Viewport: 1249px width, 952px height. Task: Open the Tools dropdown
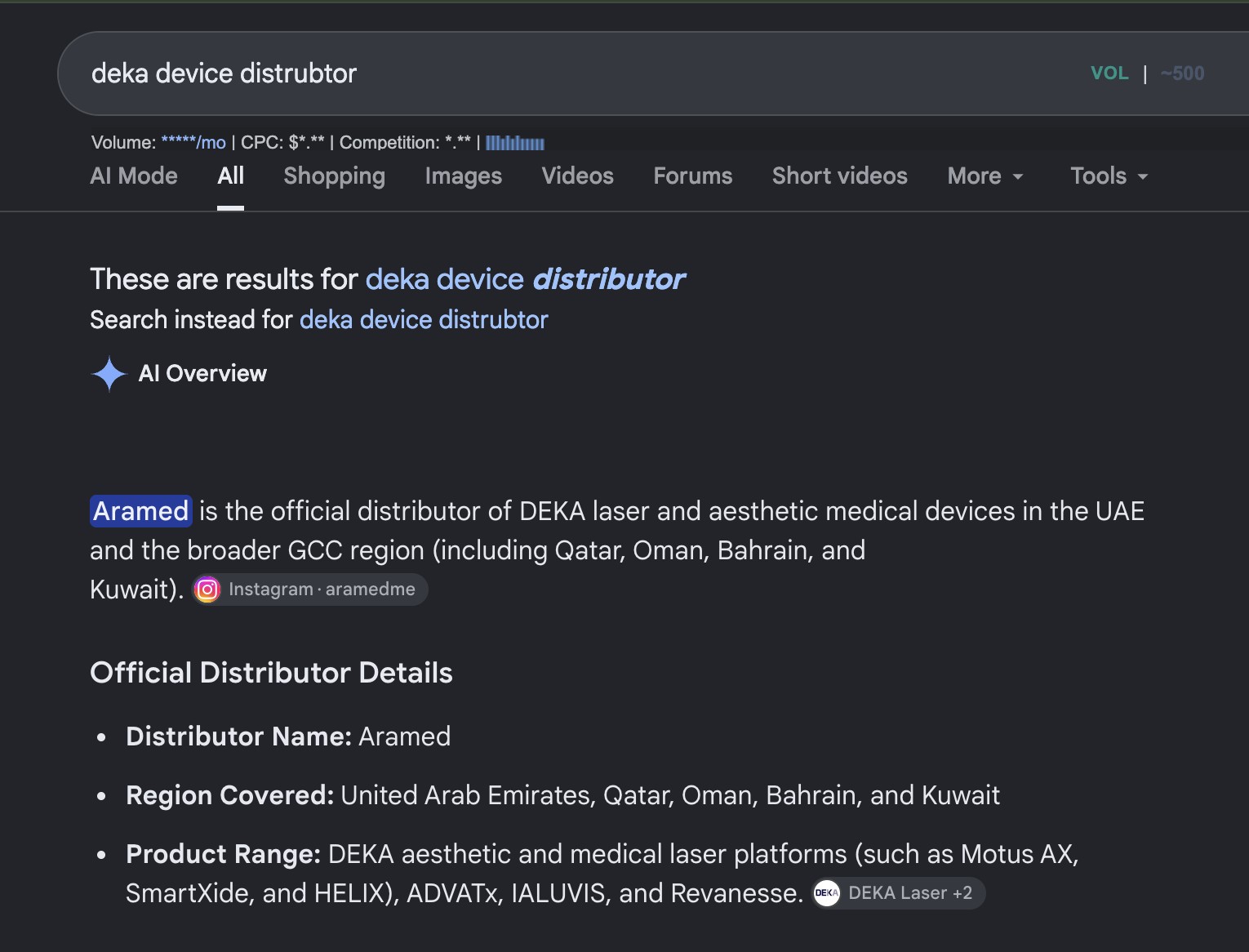point(1109,176)
